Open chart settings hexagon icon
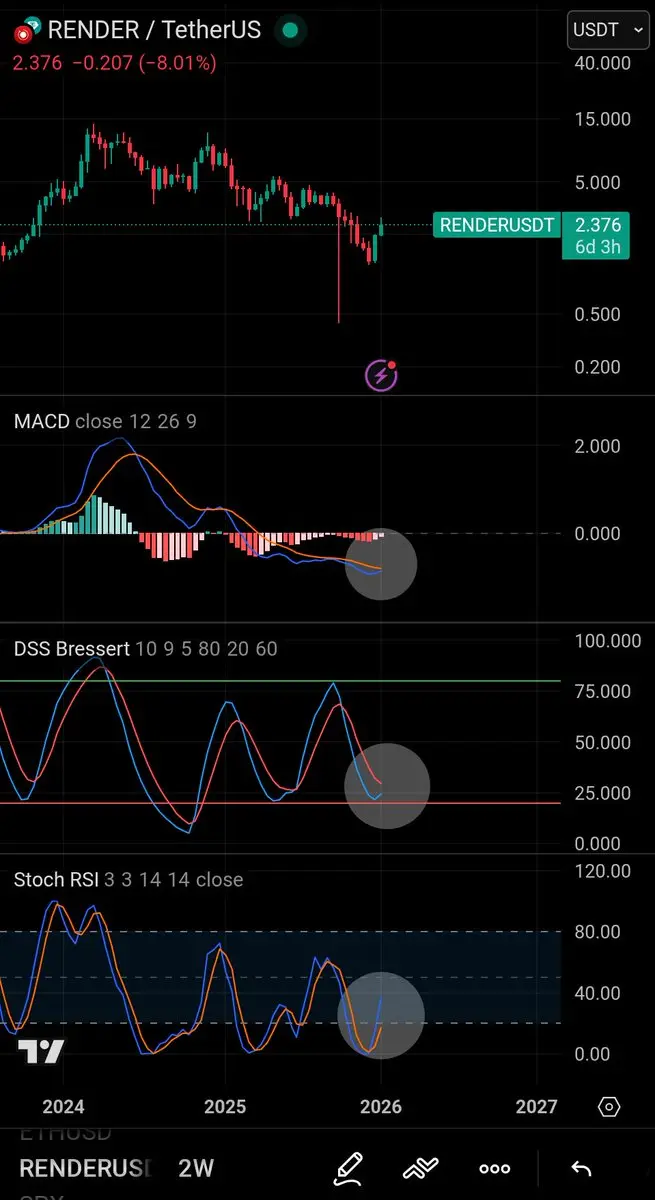Viewport: 655px width, 1200px height. pyautogui.click(x=609, y=1107)
